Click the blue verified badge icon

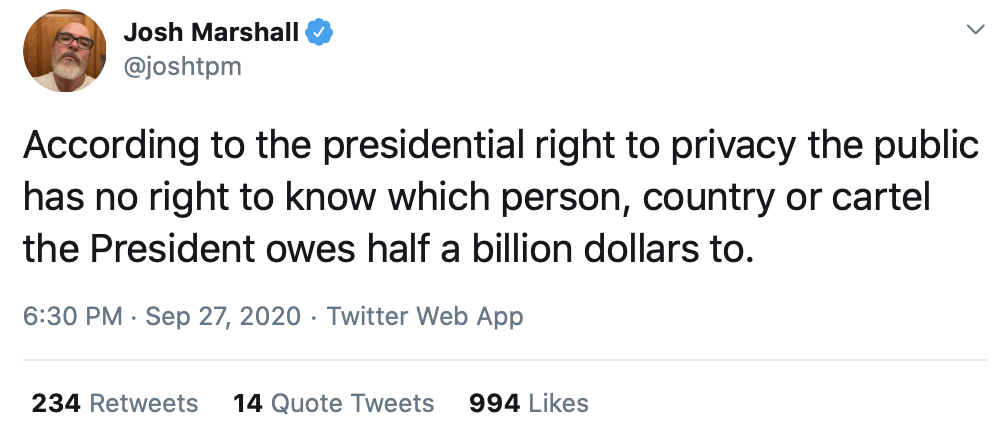pyautogui.click(x=319, y=33)
